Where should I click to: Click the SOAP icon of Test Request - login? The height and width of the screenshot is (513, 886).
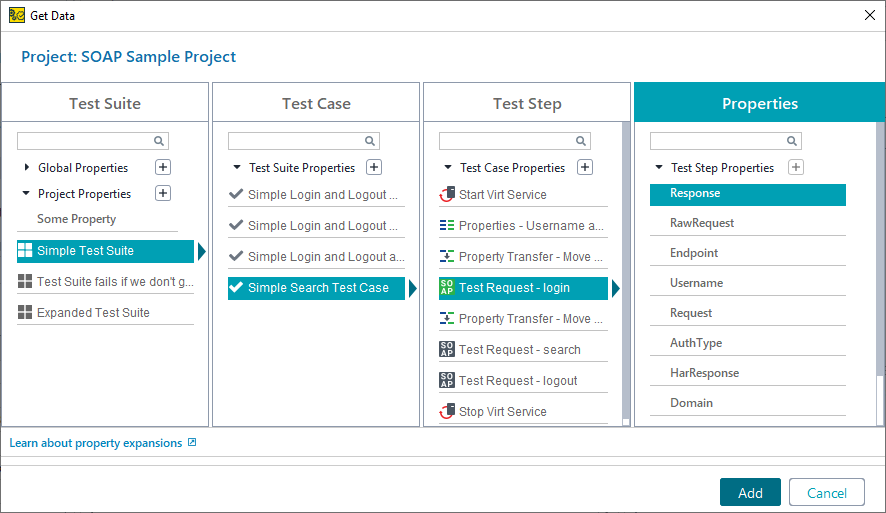click(x=447, y=288)
